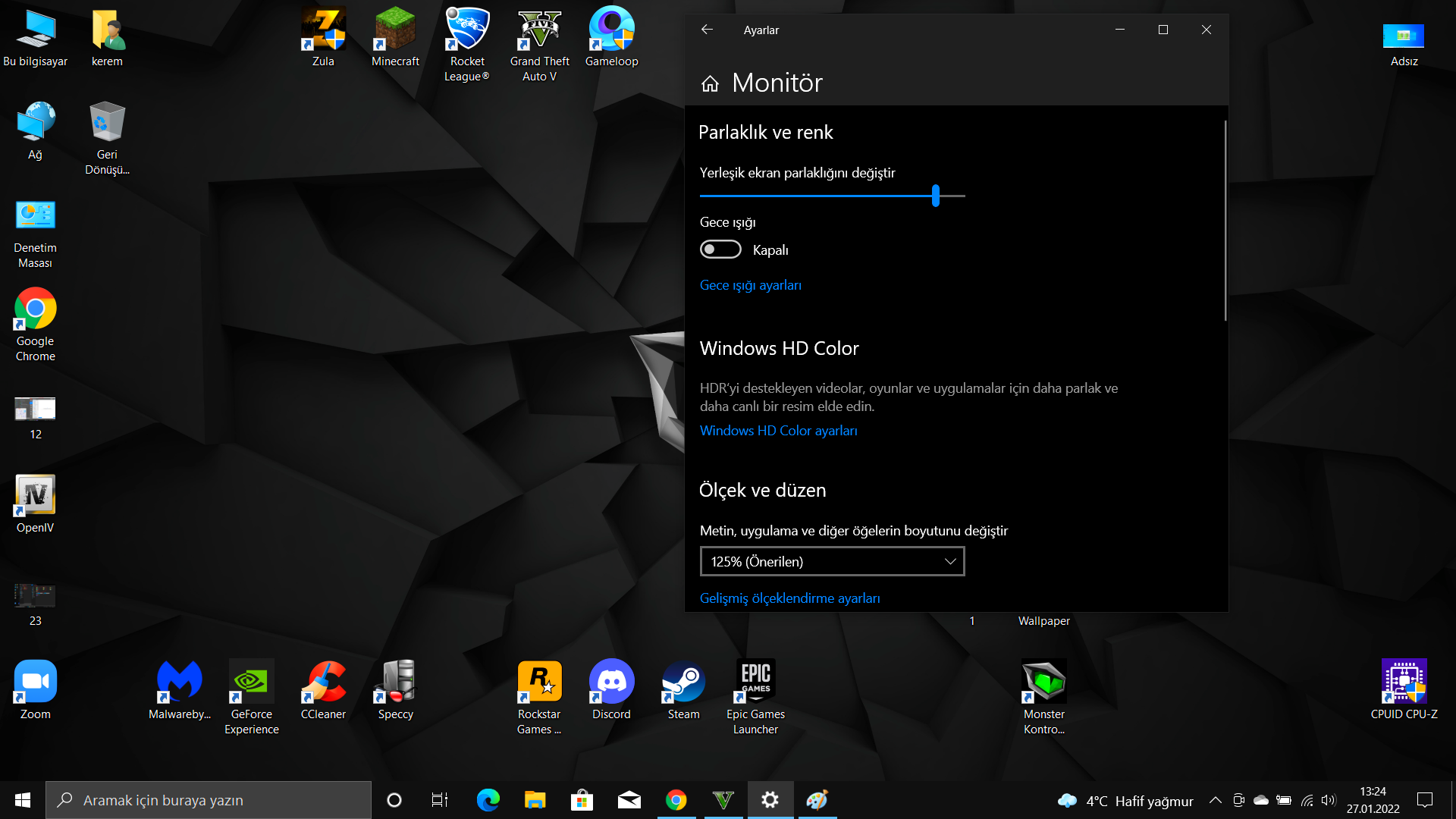Go back with the Settings arrow
Screen dimensions: 1456x819
(707, 30)
